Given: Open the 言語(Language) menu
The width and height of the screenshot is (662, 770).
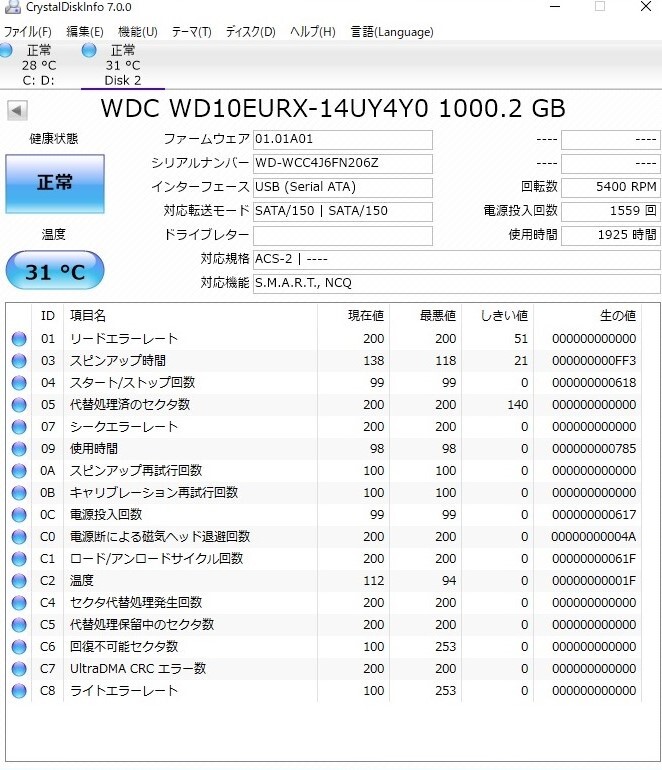Looking at the screenshot, I should coord(392,32).
